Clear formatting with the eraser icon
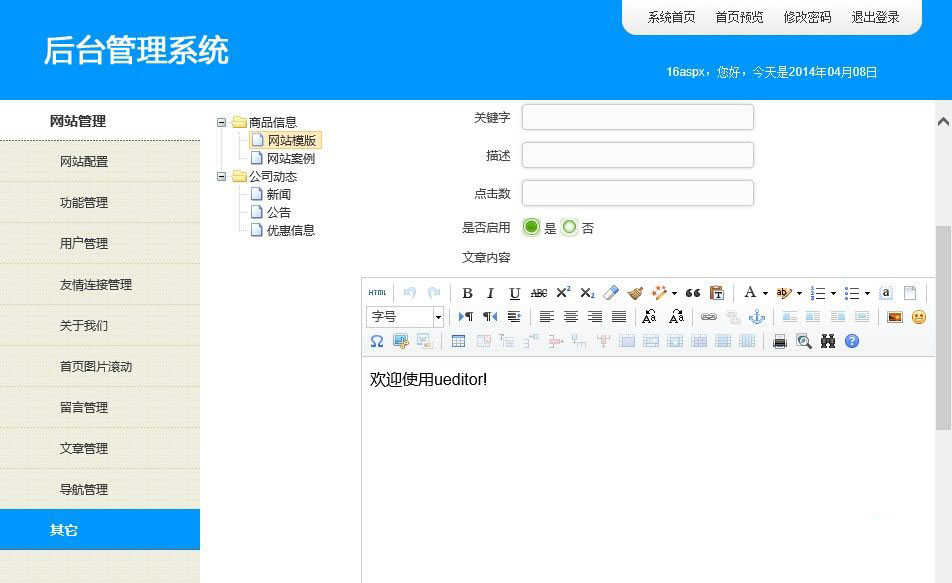 pyautogui.click(x=611, y=292)
